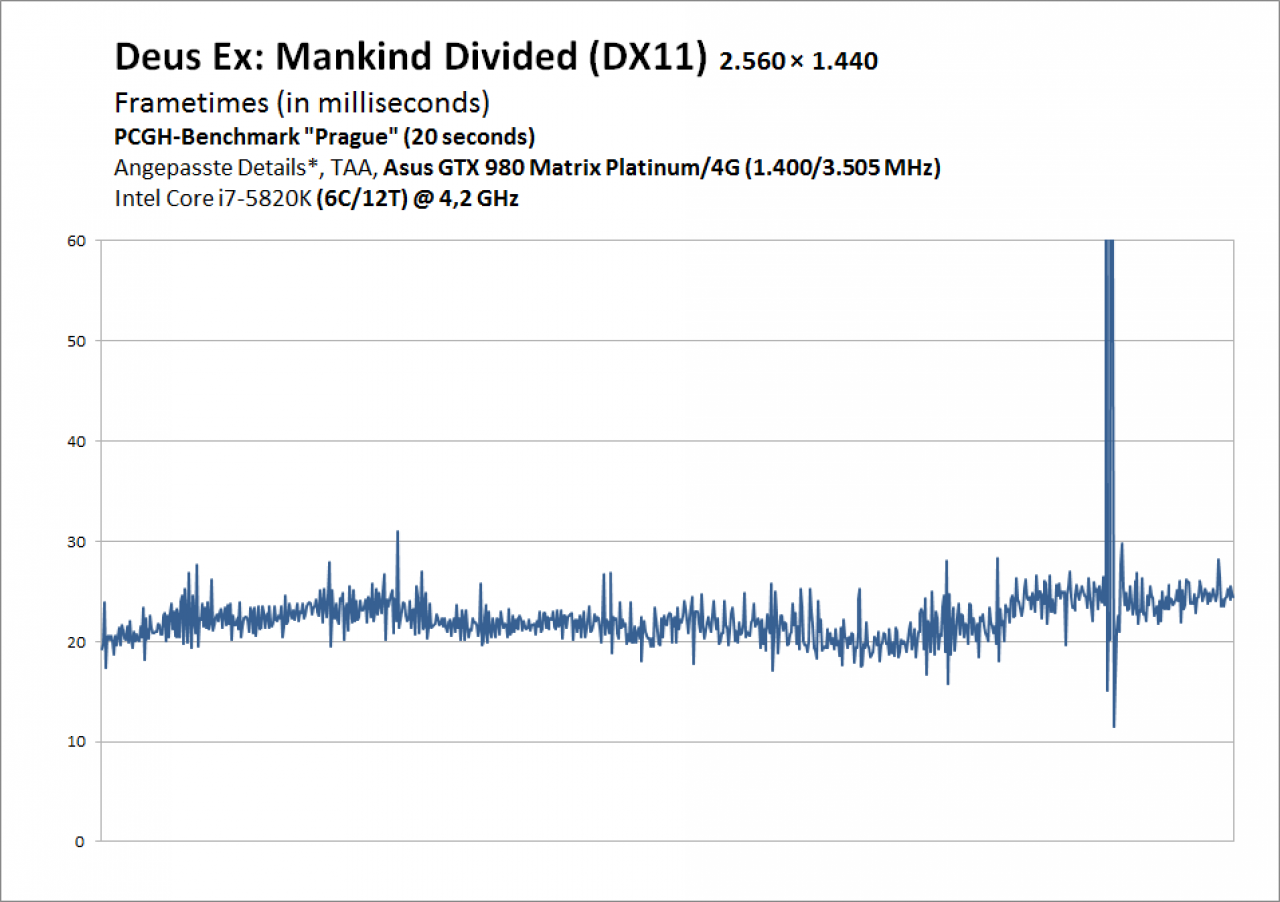This screenshot has width=1280, height=902.
Task: Click the y-axis label '10'
Action: pyautogui.click(x=78, y=741)
